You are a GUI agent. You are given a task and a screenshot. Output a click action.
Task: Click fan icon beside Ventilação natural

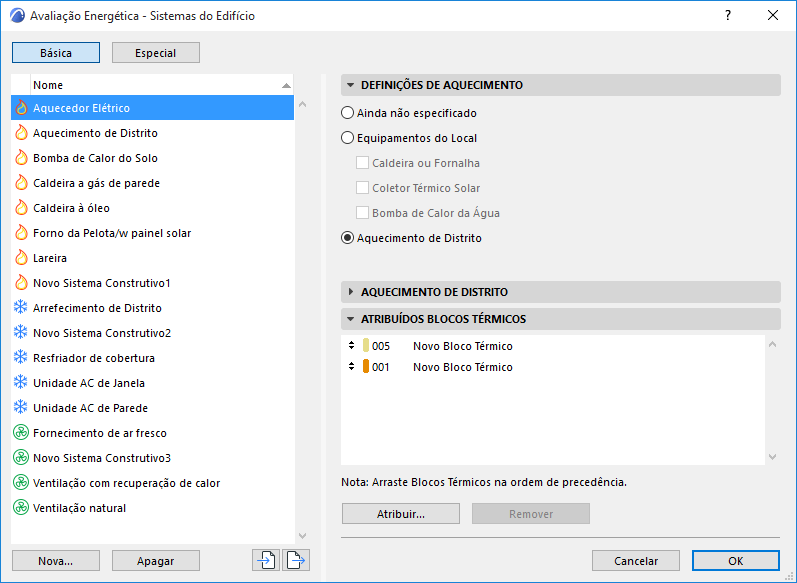pos(21,508)
